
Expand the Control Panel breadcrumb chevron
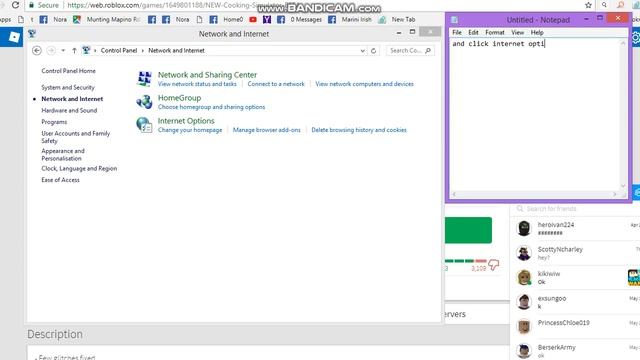pyautogui.click(x=142, y=51)
